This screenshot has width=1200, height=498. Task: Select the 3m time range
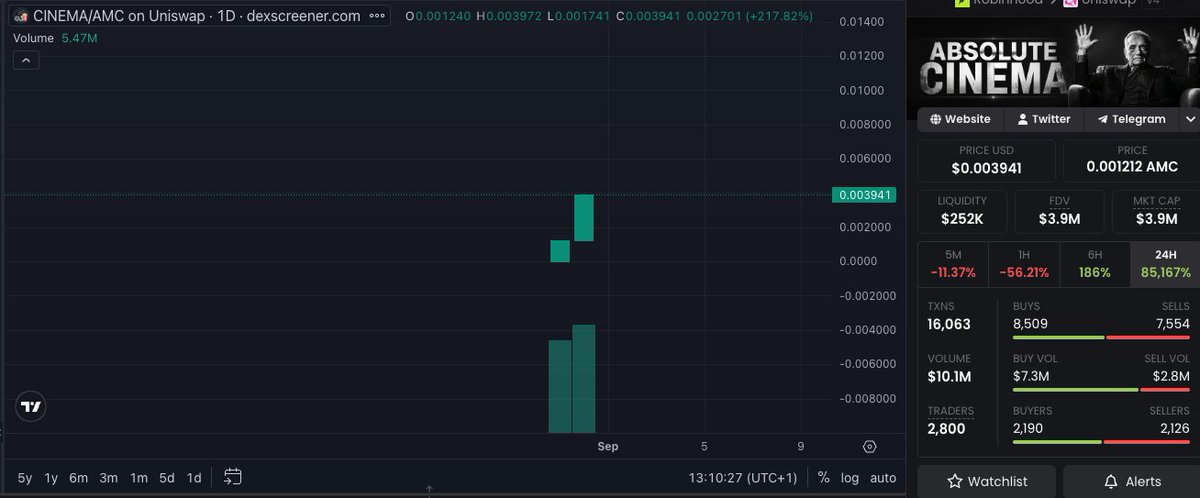point(108,477)
